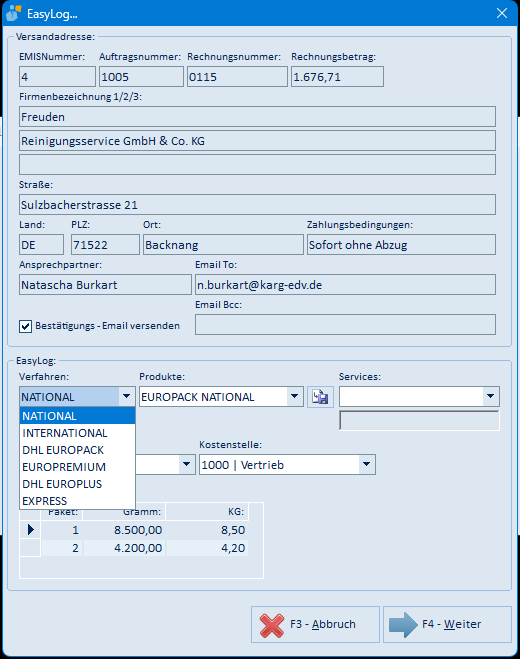Click the Email To field with n.burkart address
Image resolution: width=520 pixels, height=659 pixels.
(345, 285)
